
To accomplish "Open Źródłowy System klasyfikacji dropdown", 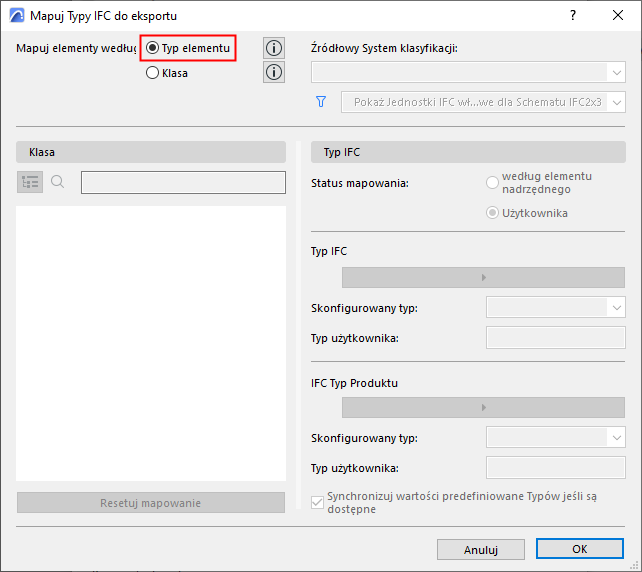I will tap(468, 72).
